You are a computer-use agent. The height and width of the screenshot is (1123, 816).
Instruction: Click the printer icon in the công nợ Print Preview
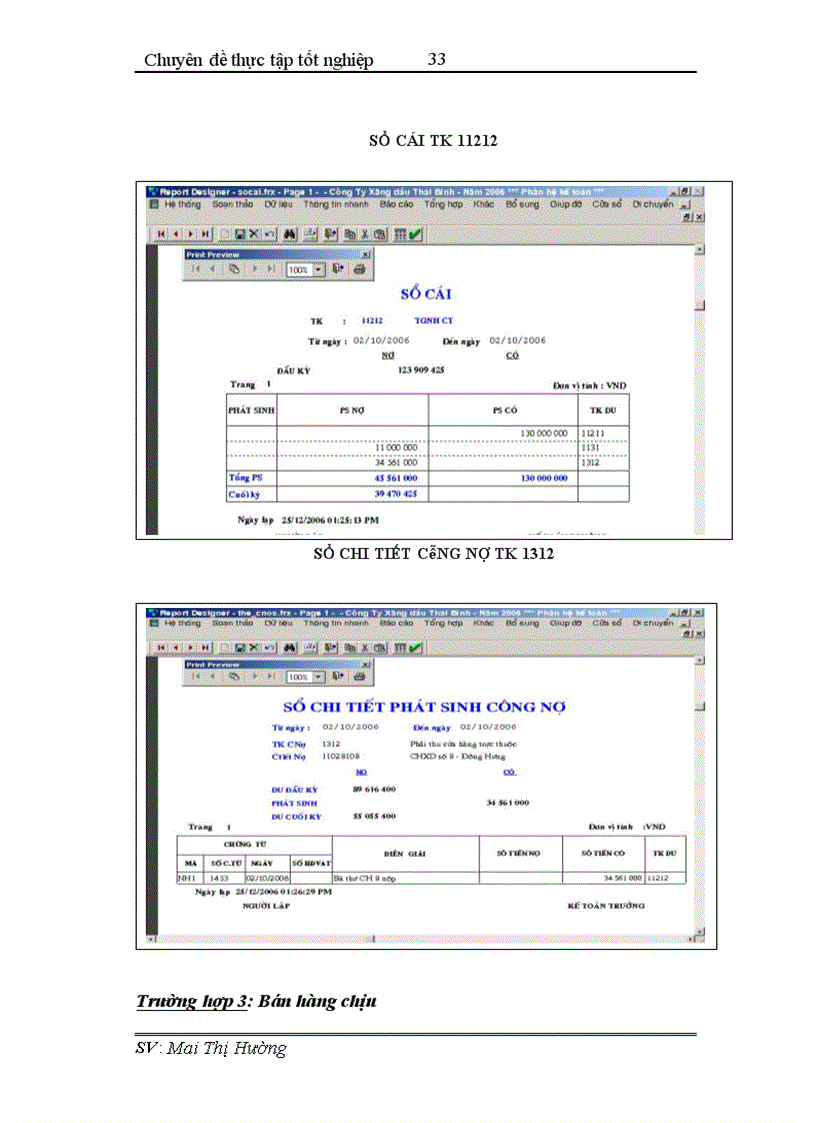coord(358,677)
